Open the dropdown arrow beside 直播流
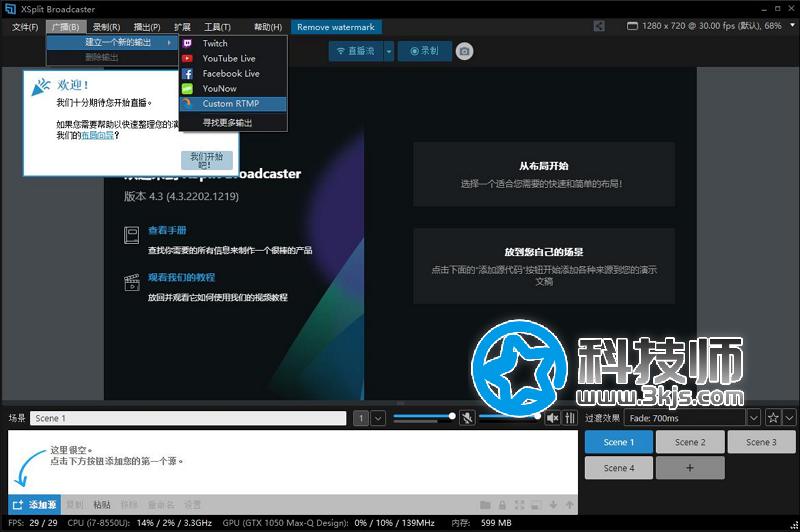The height and width of the screenshot is (532, 800). click(389, 51)
